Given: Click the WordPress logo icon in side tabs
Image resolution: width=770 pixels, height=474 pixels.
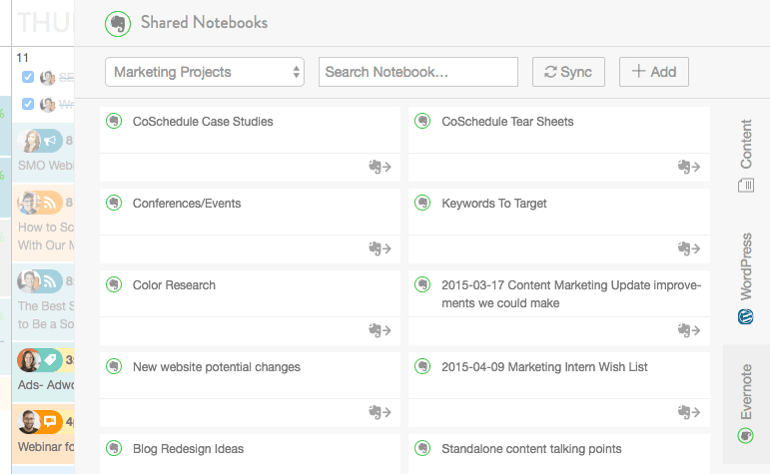Looking at the screenshot, I should [x=745, y=317].
